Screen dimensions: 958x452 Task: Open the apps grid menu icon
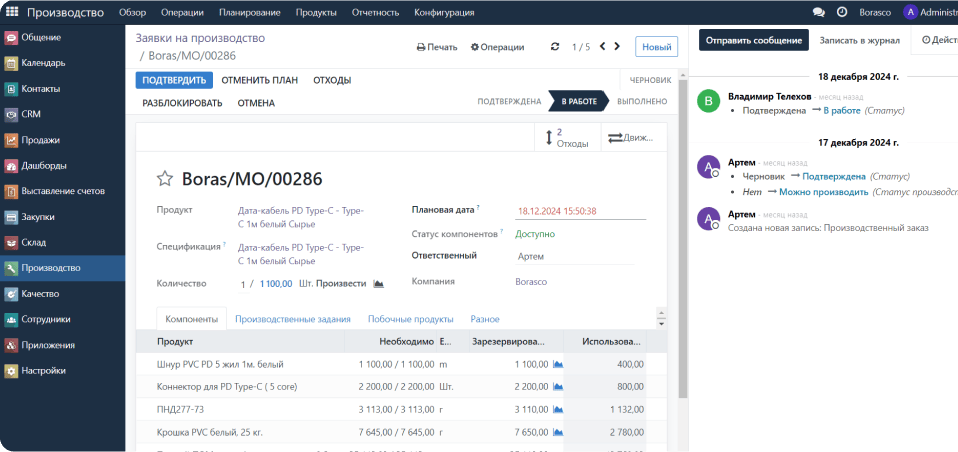[x=12, y=12]
